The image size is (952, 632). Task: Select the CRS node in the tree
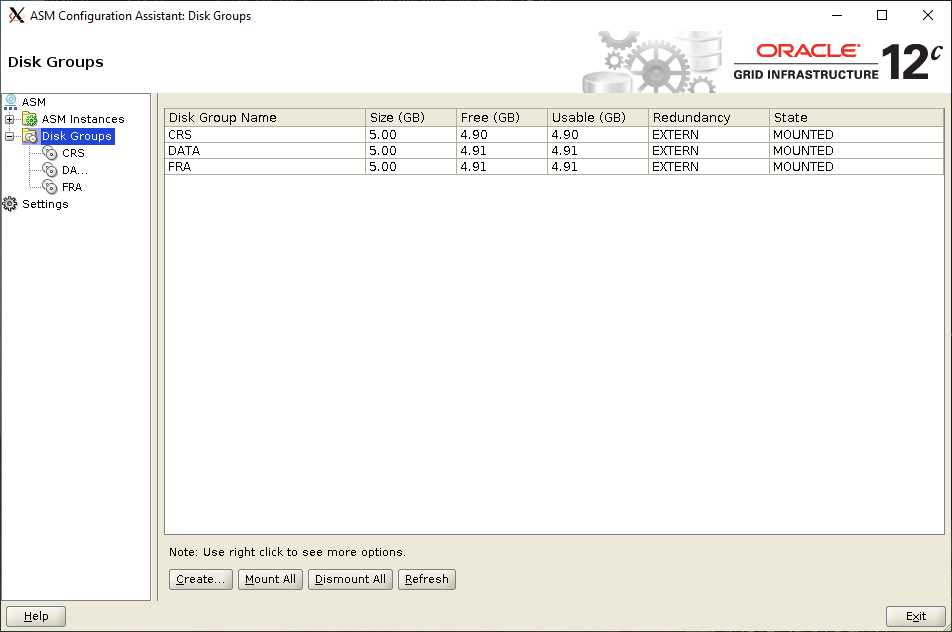coord(73,153)
